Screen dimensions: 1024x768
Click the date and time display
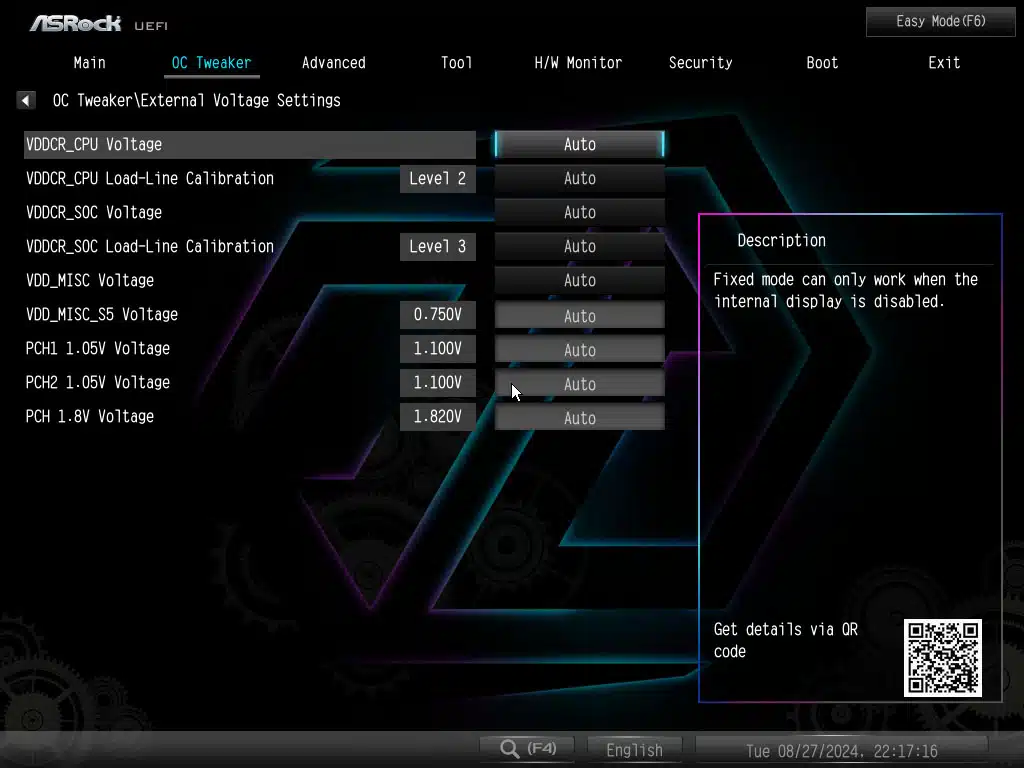pos(841,750)
